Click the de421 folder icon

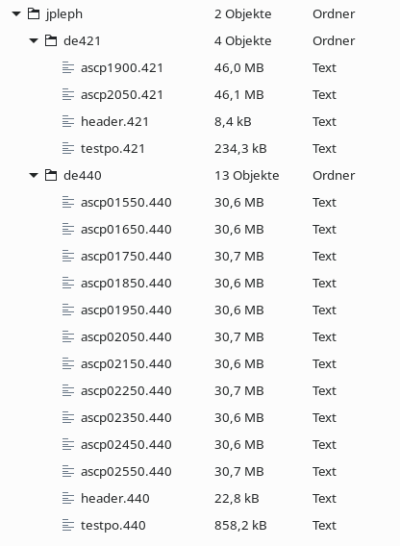[x=51, y=41]
